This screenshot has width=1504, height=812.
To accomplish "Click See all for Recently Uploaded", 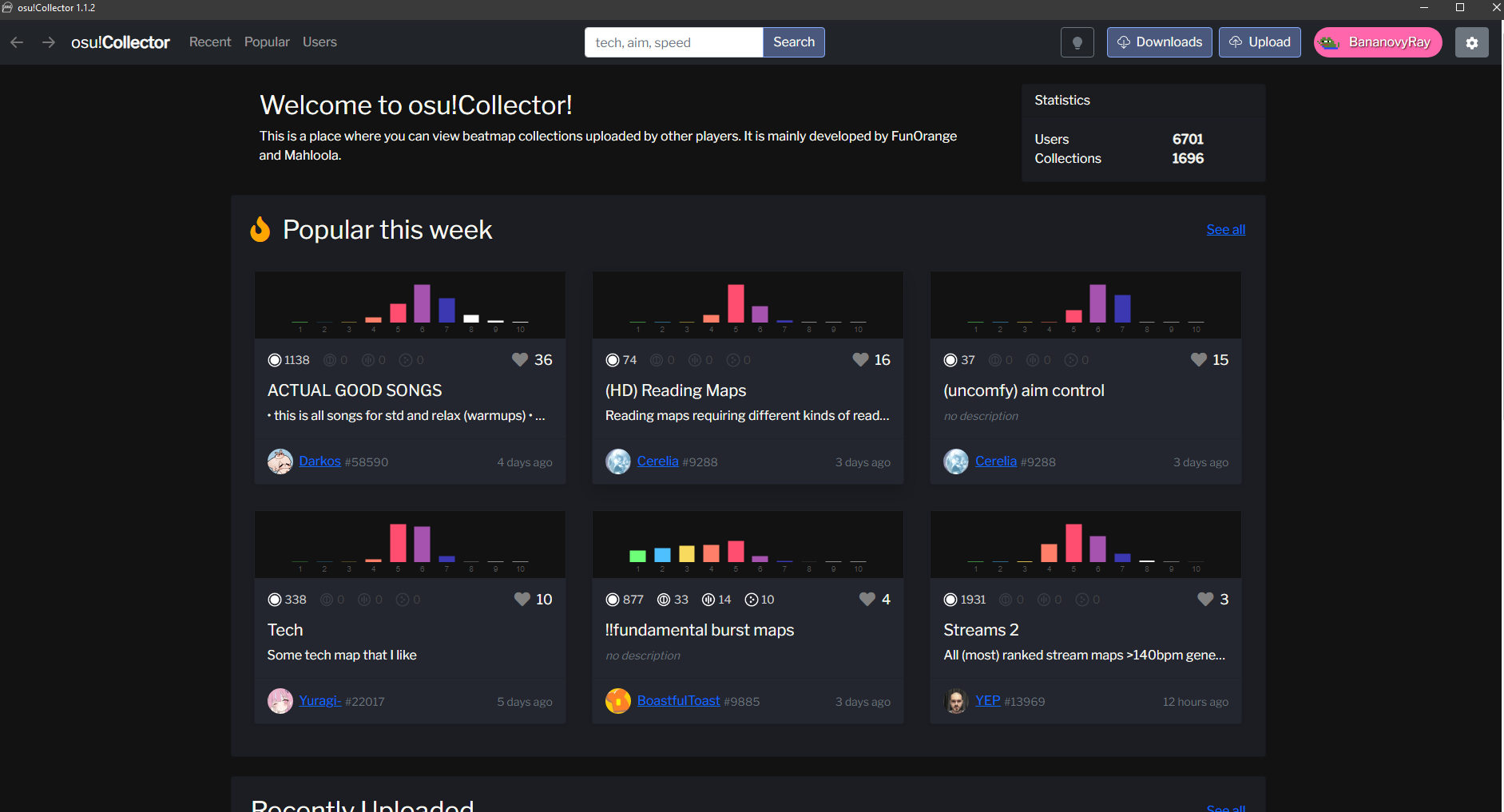I will [1225, 807].
